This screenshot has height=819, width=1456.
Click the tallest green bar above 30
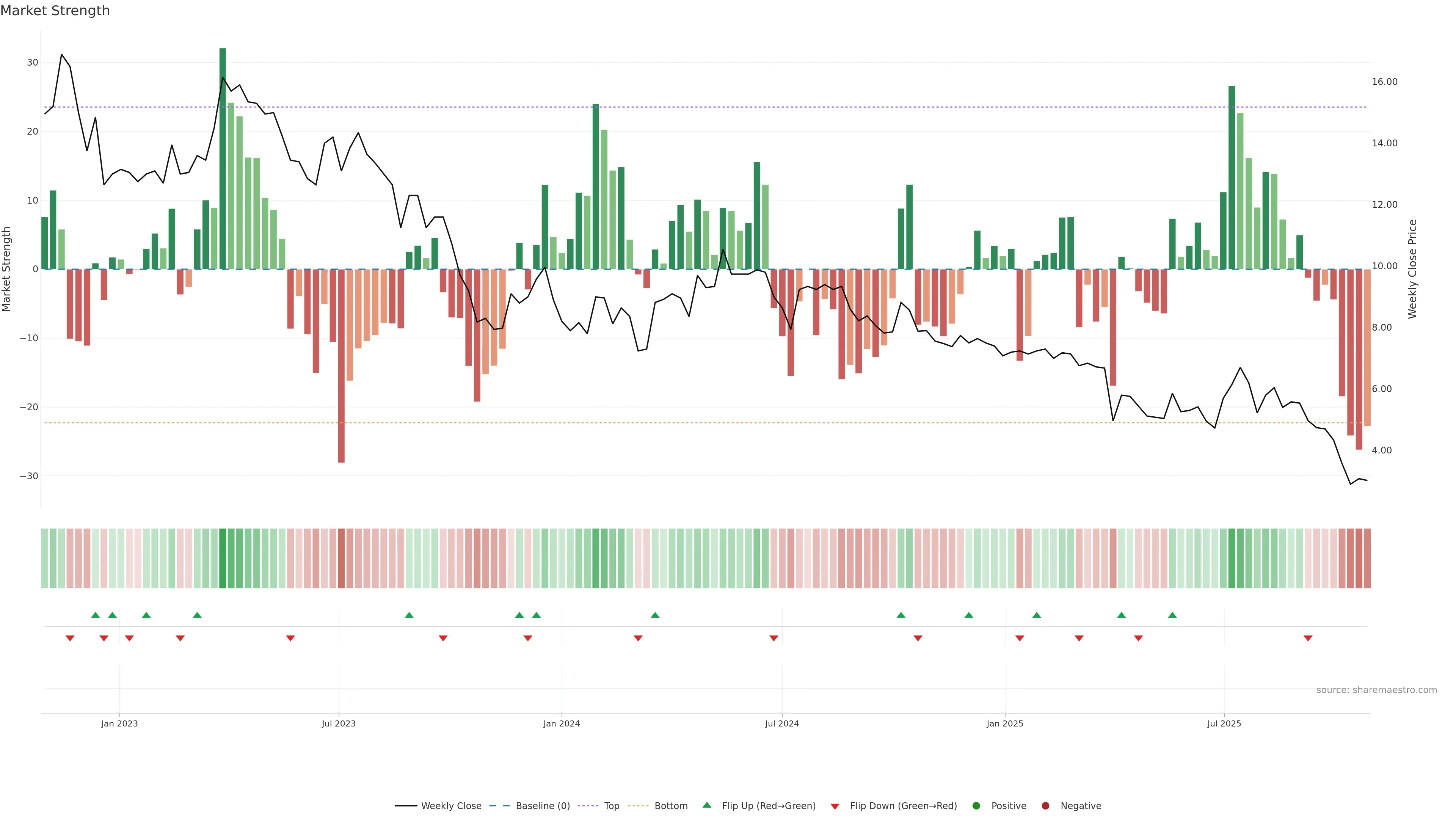coord(223,158)
